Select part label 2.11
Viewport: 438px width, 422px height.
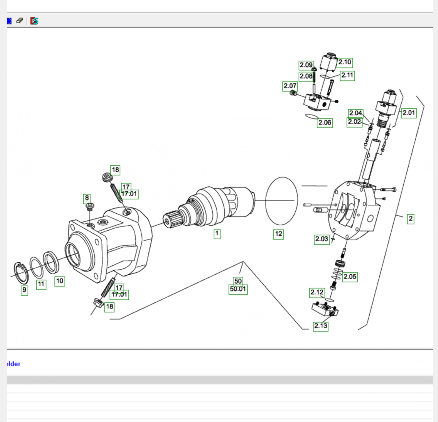(x=347, y=75)
